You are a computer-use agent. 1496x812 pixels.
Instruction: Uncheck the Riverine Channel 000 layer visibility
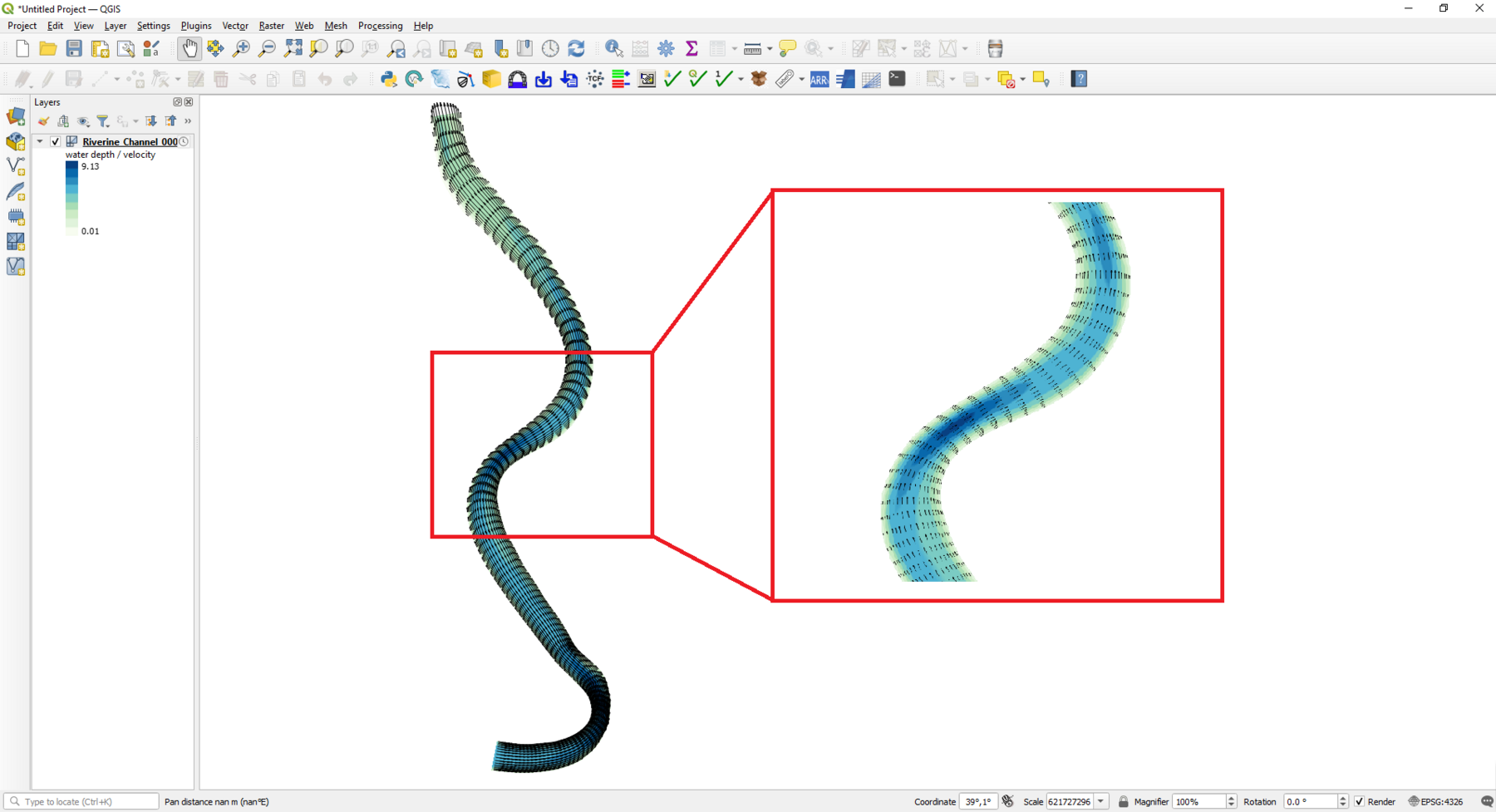(55, 141)
